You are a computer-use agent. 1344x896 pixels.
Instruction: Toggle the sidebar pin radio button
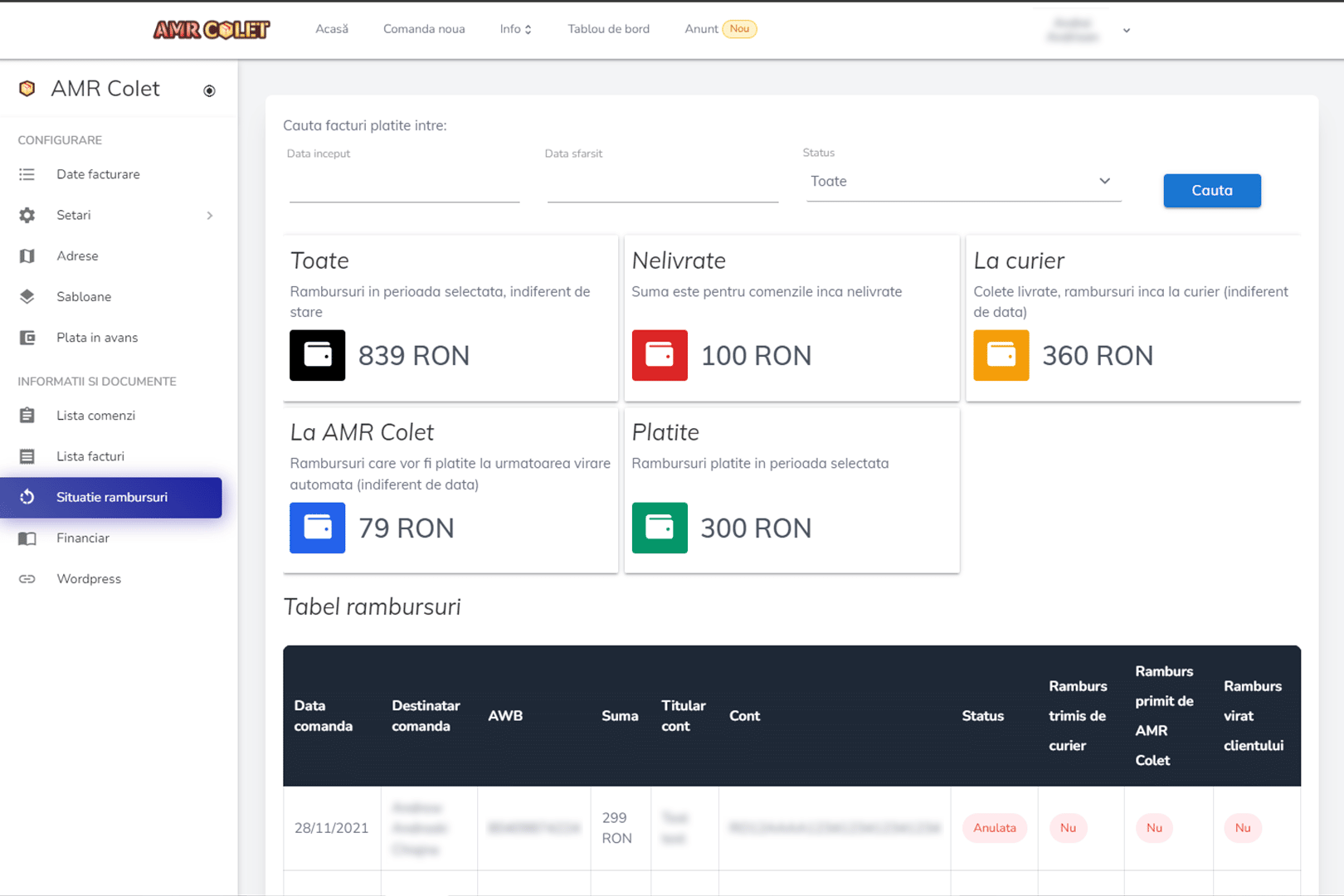pyautogui.click(x=209, y=90)
